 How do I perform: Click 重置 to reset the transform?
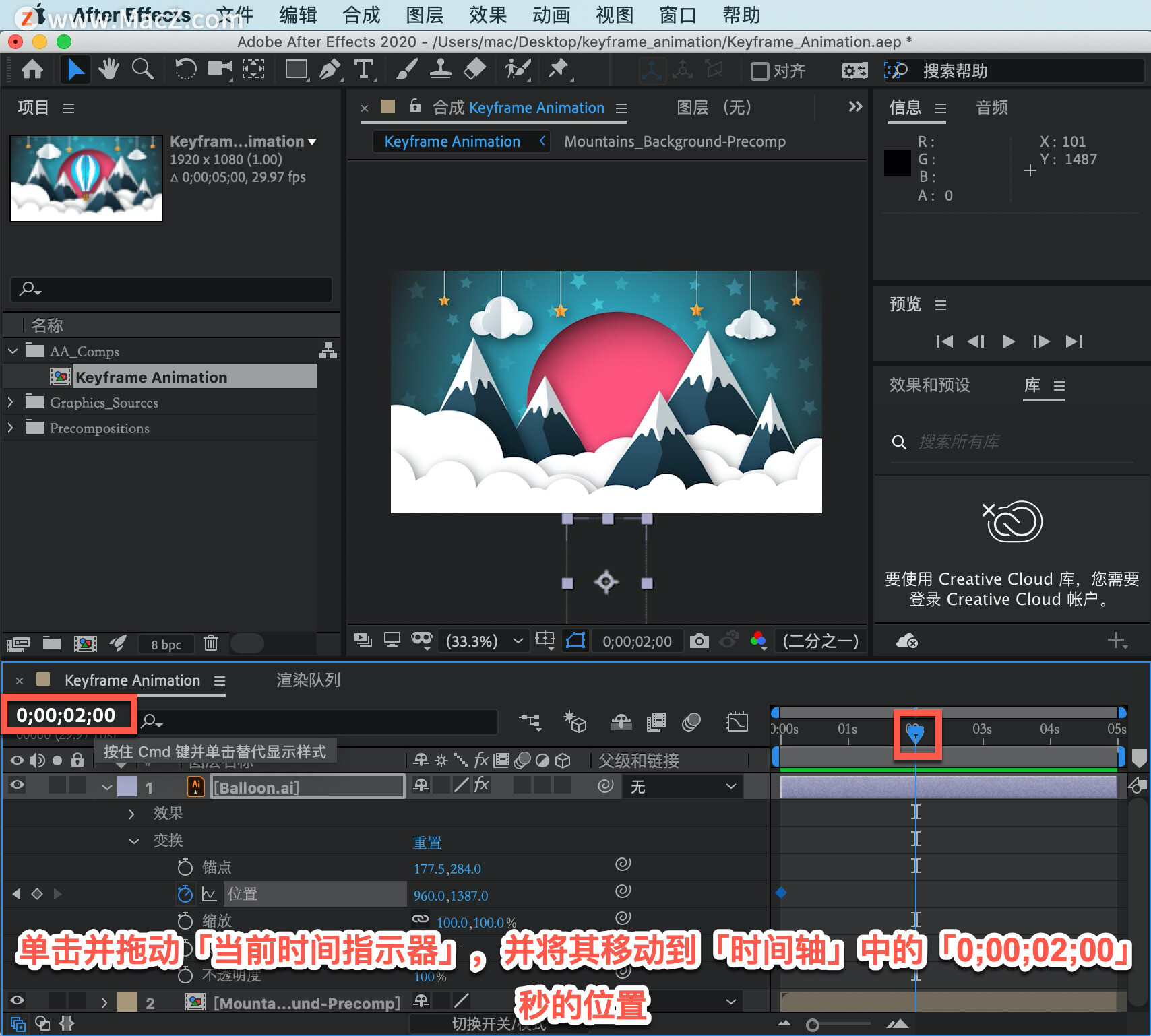pos(427,843)
